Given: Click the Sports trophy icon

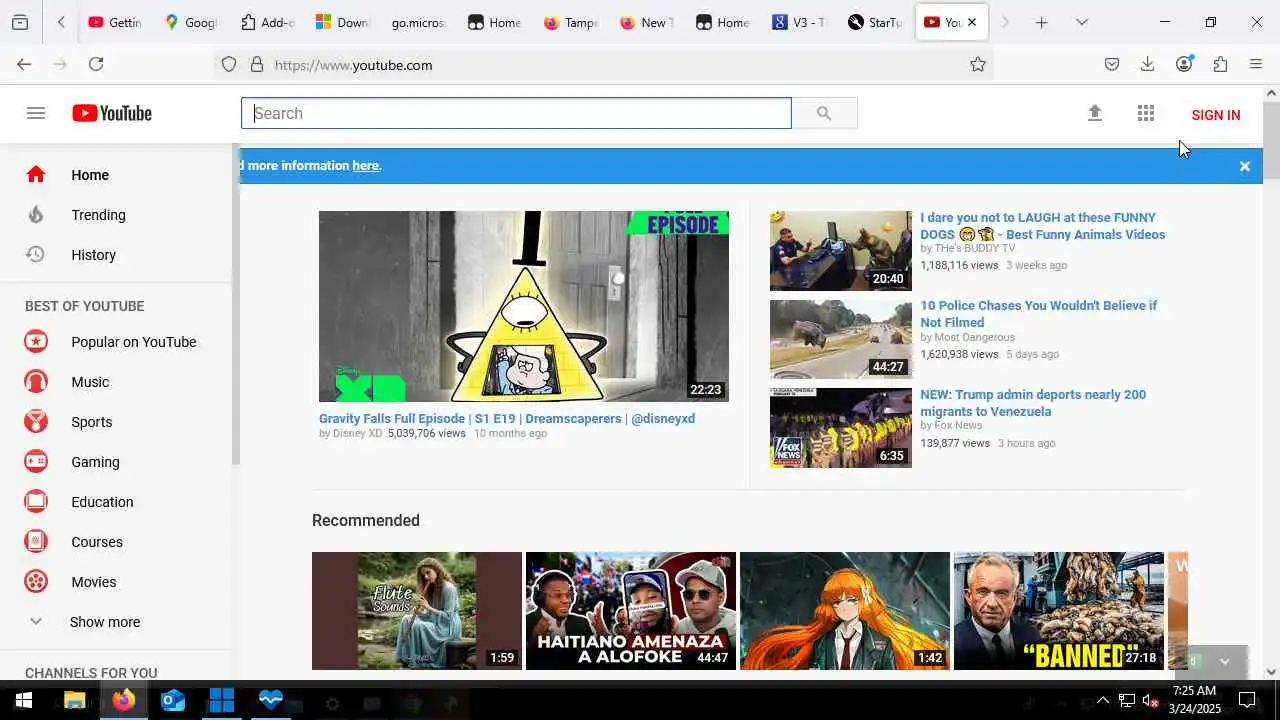Looking at the screenshot, I should tap(36, 422).
